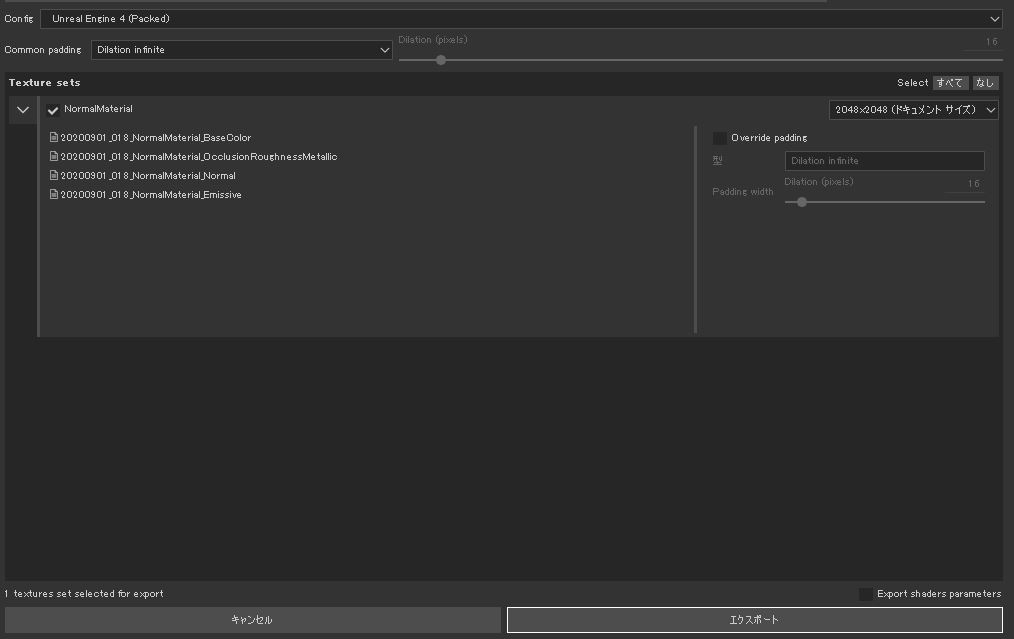Select 20200901_018_NormalMaterial_Normal entry
Screen dimensions: 1014x639
[x=147, y=176]
